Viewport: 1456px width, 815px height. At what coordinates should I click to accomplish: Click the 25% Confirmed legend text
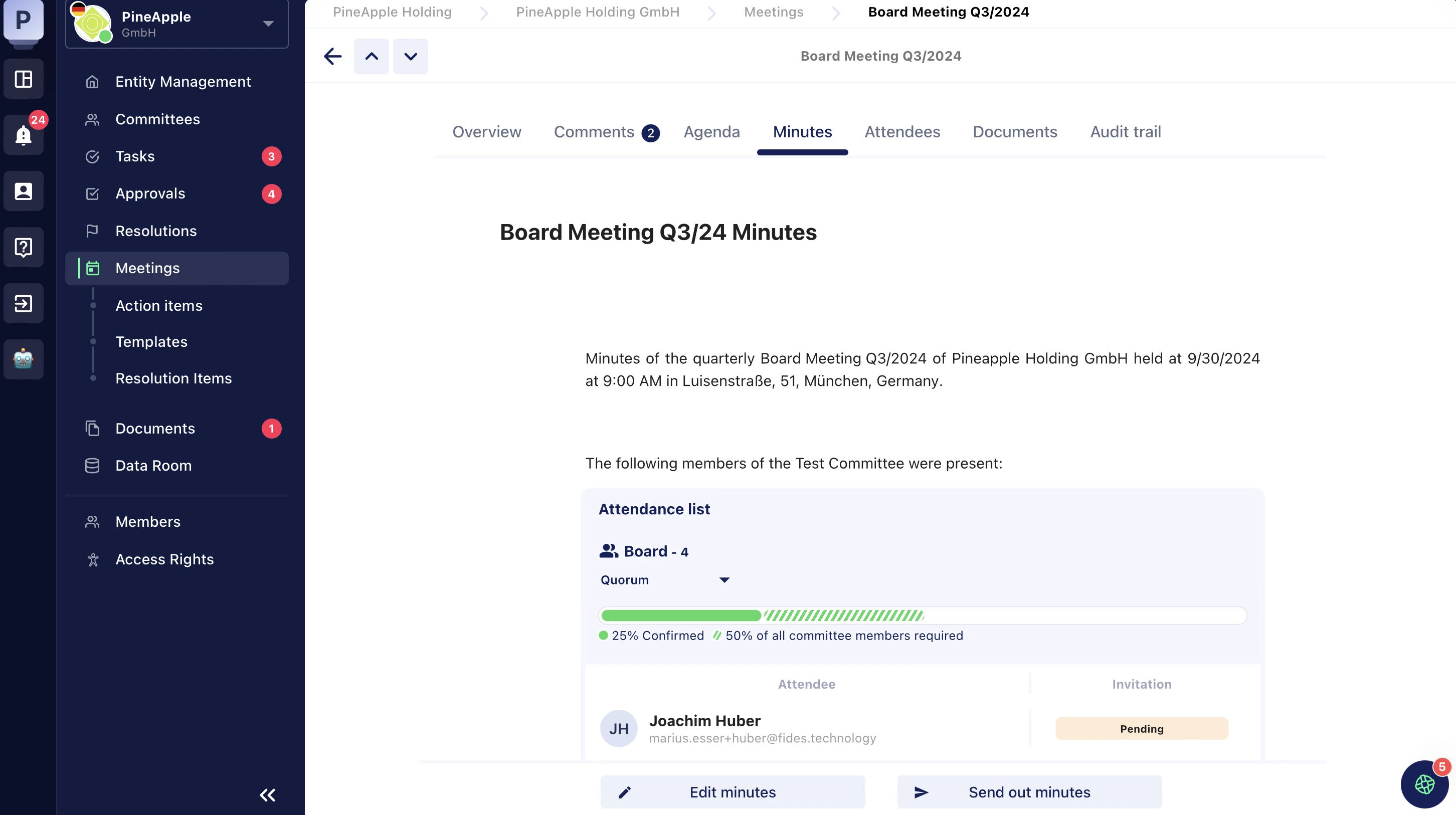657,635
